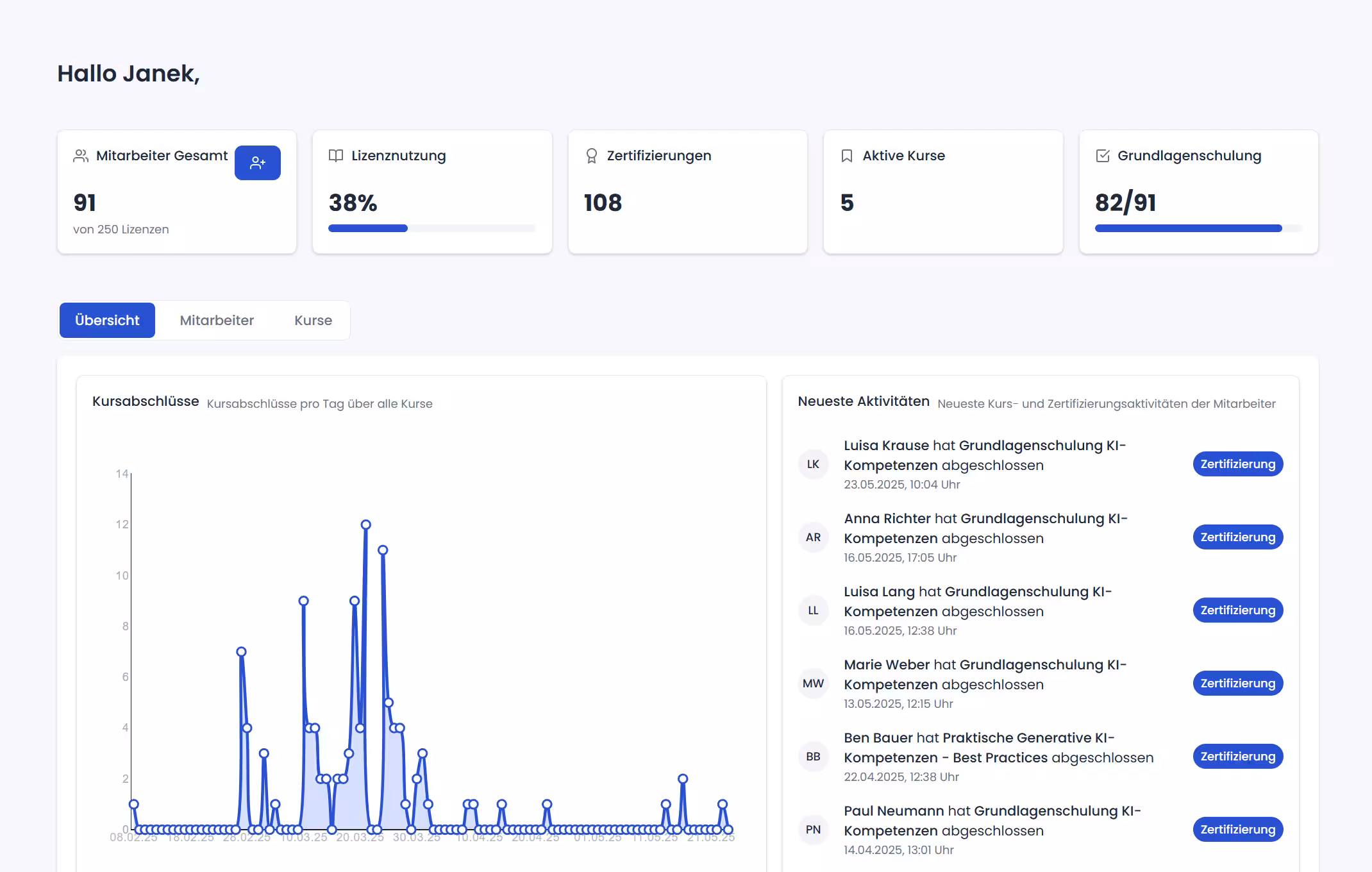Open the Kurse tab
This screenshot has width=1372, height=872.
[313, 320]
